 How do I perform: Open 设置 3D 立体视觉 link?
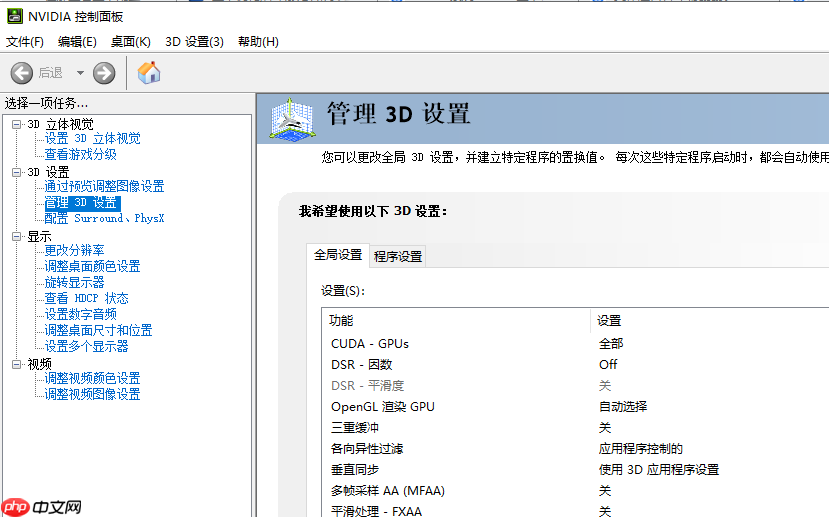point(93,139)
